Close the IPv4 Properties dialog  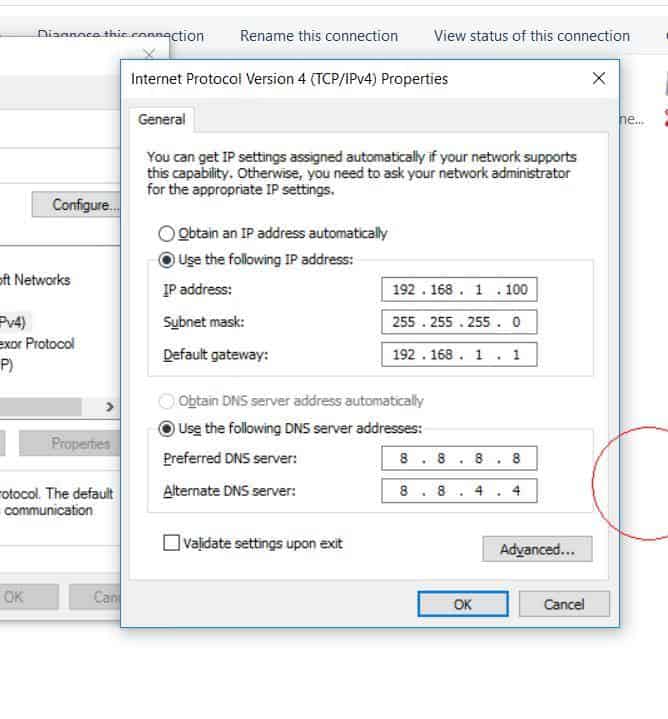pos(599,78)
